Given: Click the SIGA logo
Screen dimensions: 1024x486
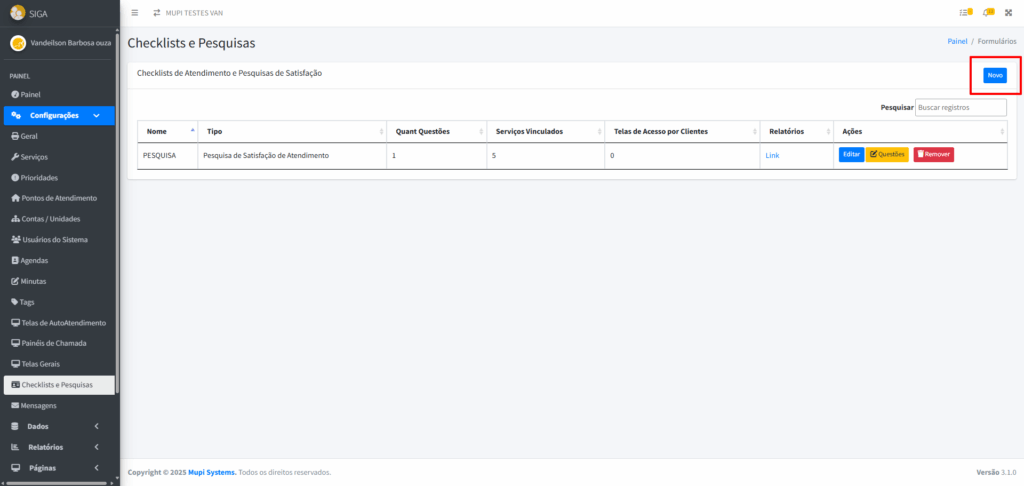Looking at the screenshot, I should click(x=18, y=12).
